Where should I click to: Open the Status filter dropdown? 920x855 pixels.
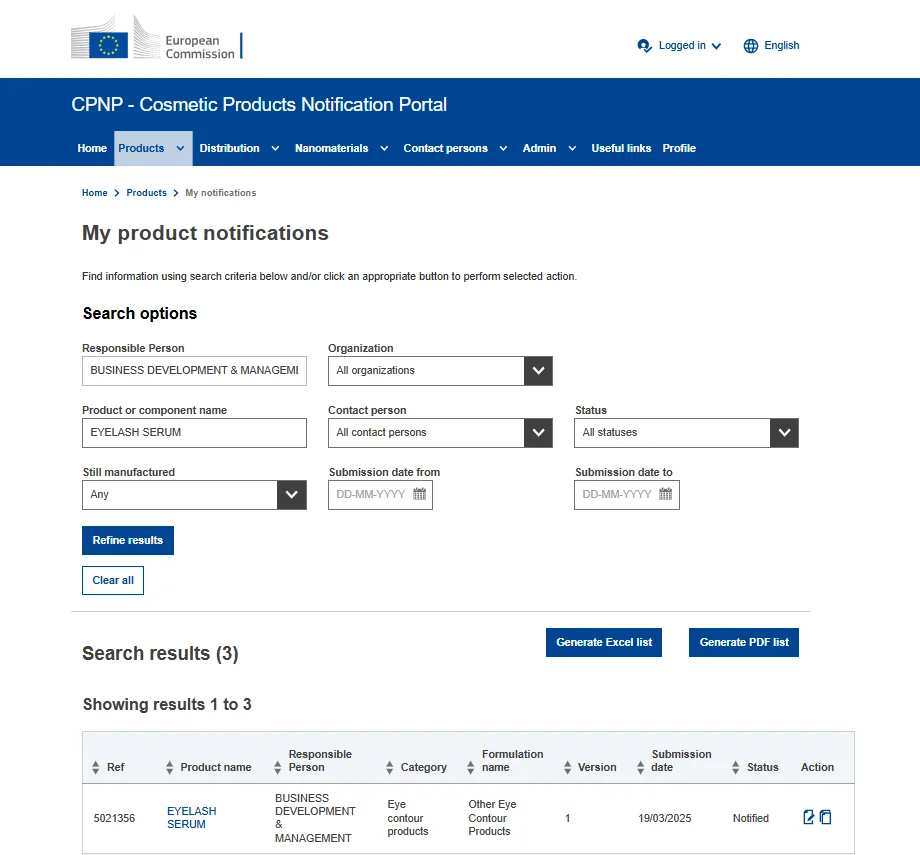(784, 433)
